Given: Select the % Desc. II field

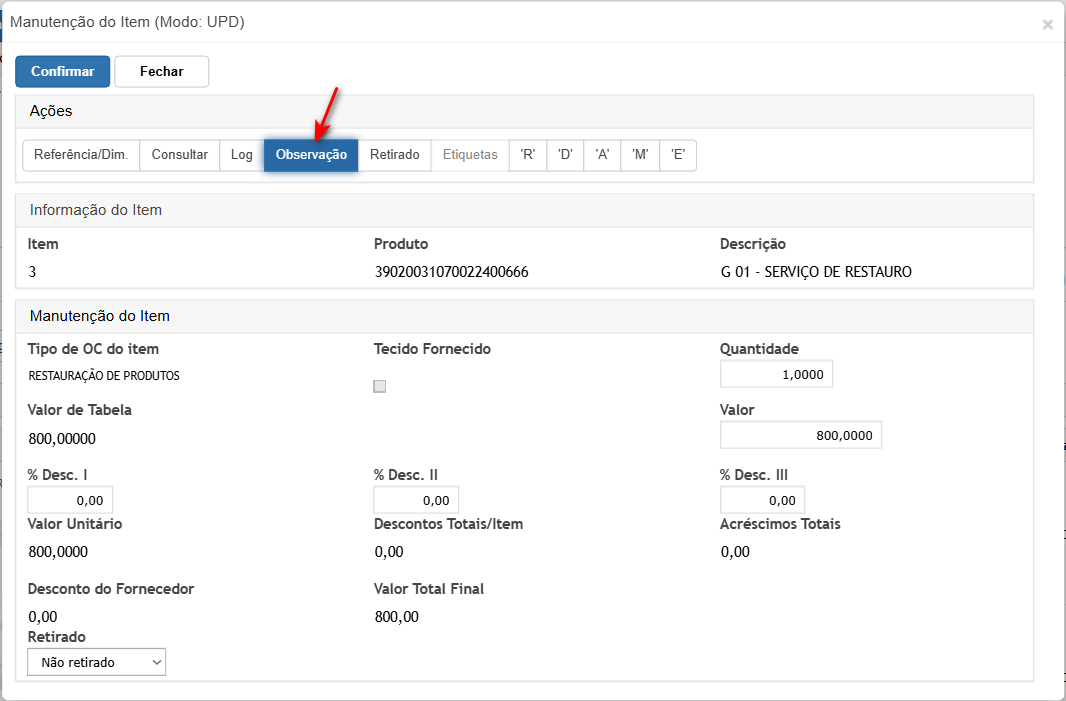Looking at the screenshot, I should tap(416, 500).
